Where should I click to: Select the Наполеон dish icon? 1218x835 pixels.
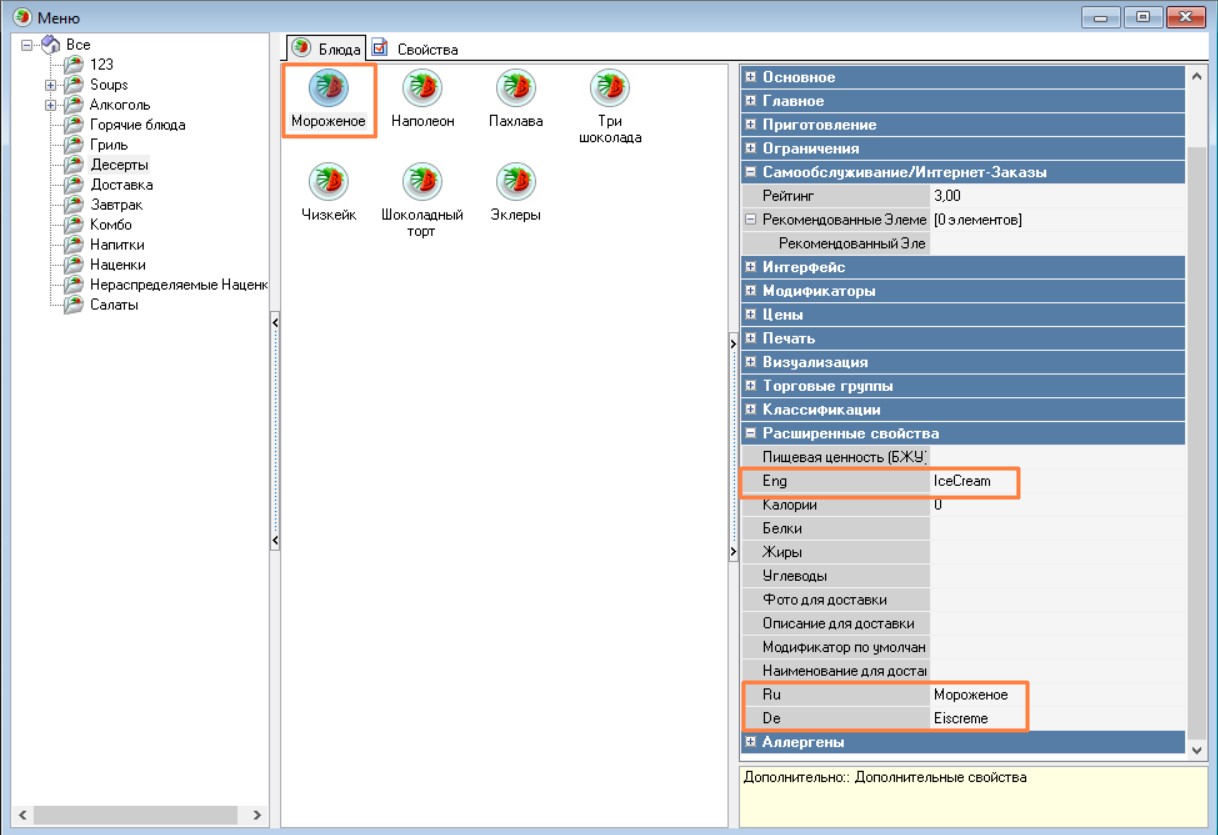422,89
